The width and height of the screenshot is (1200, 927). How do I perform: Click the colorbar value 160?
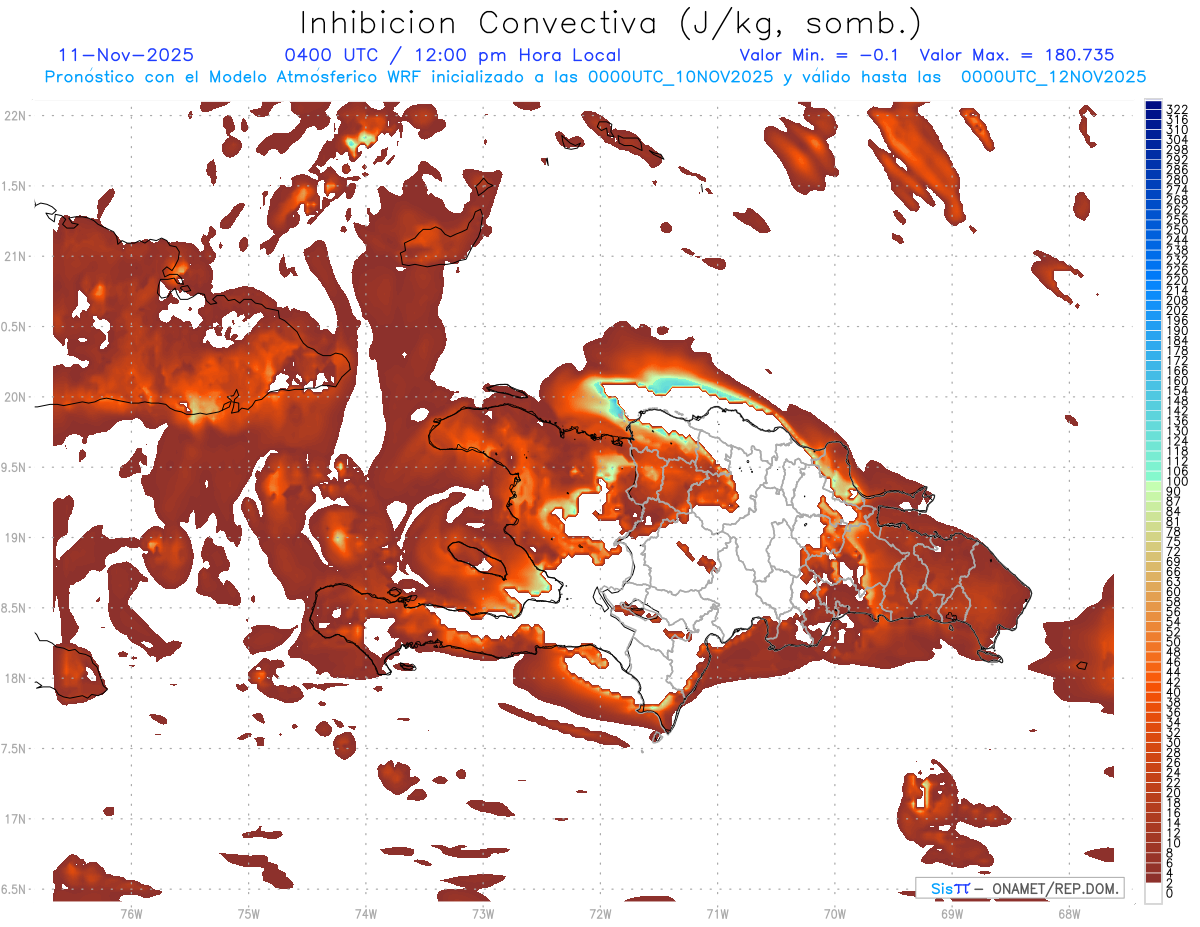click(1177, 381)
